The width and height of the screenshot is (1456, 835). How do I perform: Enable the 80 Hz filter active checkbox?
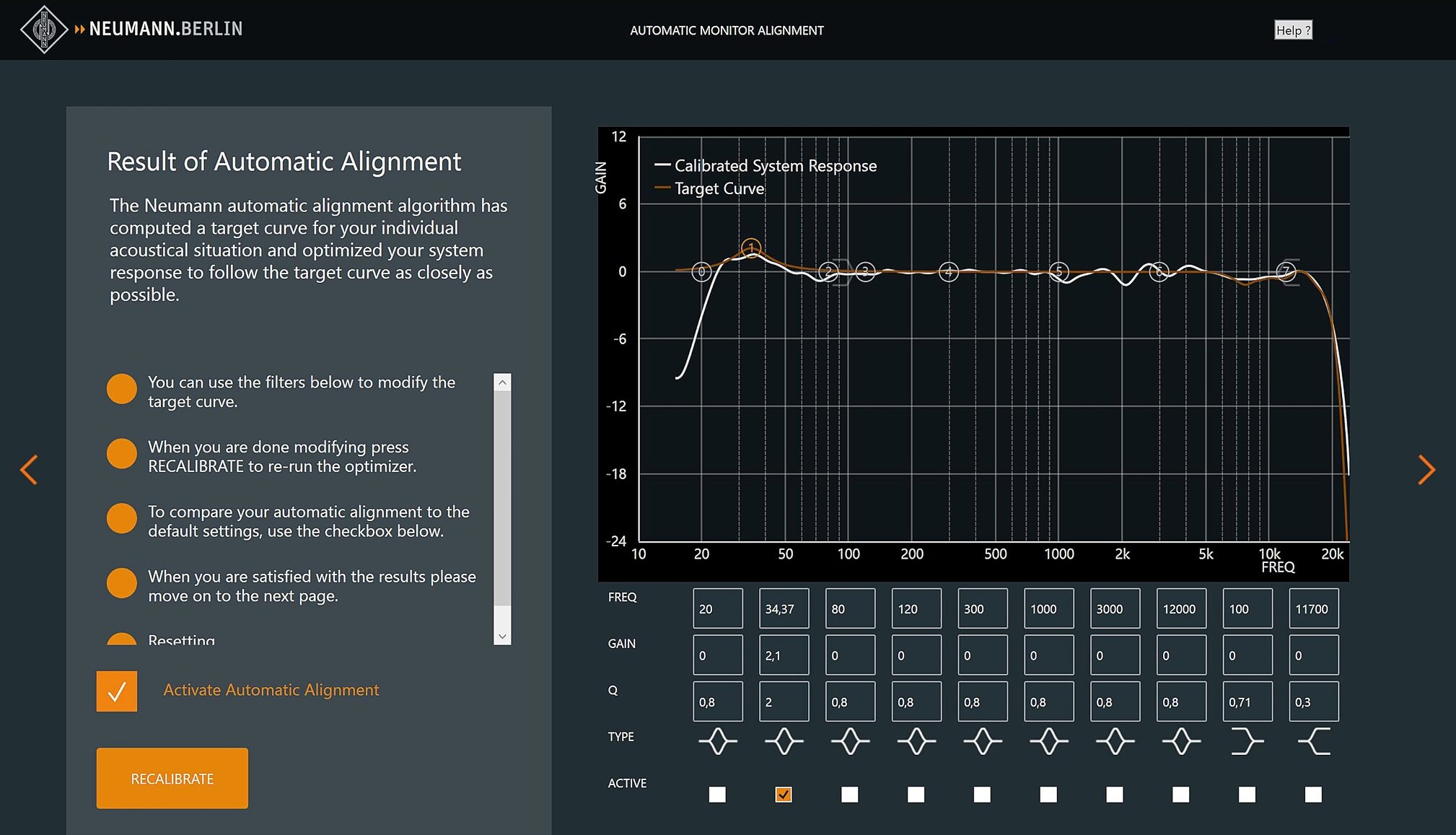pos(850,795)
